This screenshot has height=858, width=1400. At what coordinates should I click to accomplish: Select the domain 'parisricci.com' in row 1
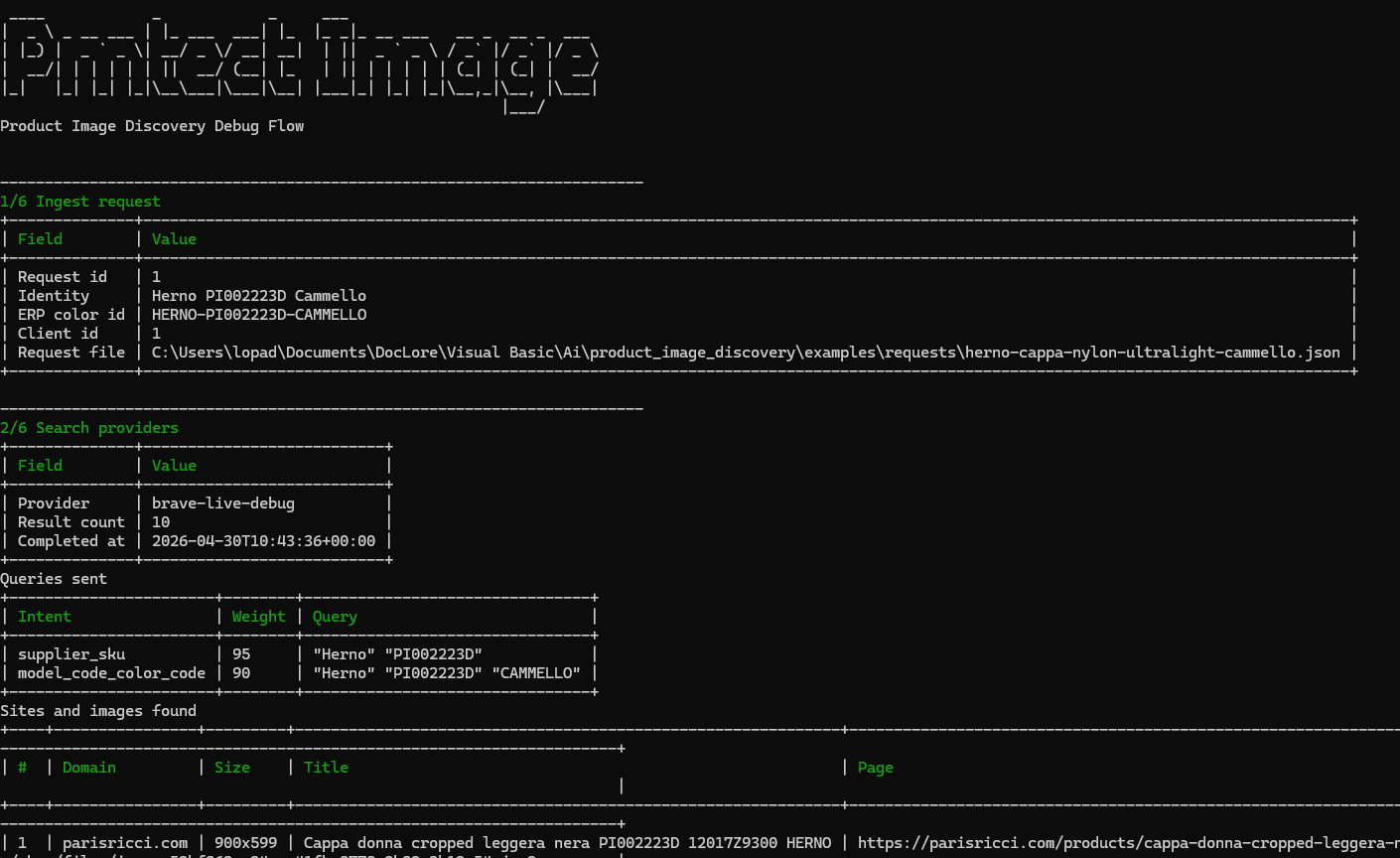[125, 843]
